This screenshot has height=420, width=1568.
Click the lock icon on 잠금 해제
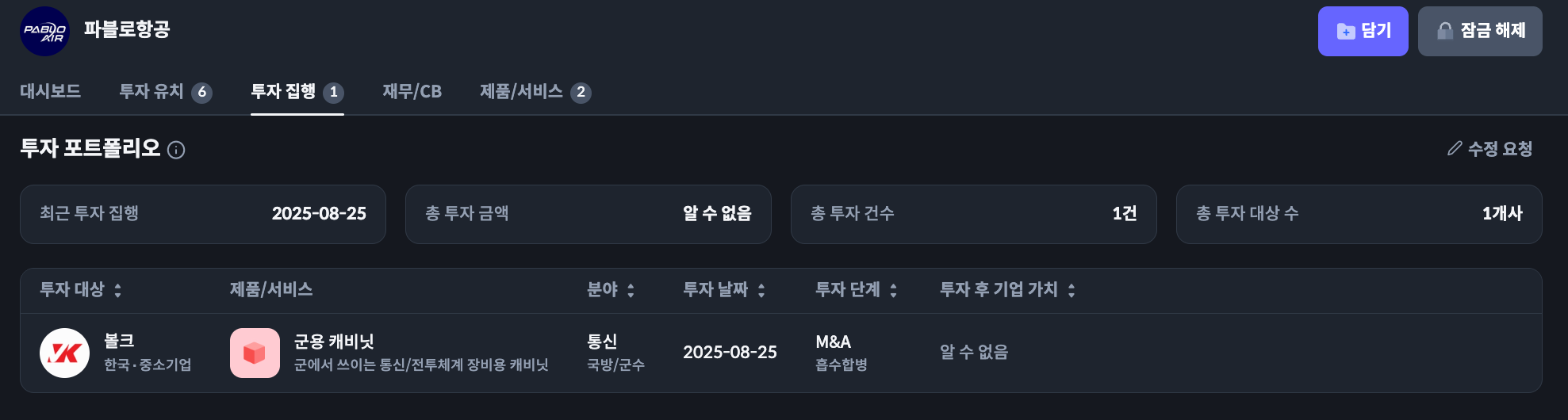[1445, 31]
